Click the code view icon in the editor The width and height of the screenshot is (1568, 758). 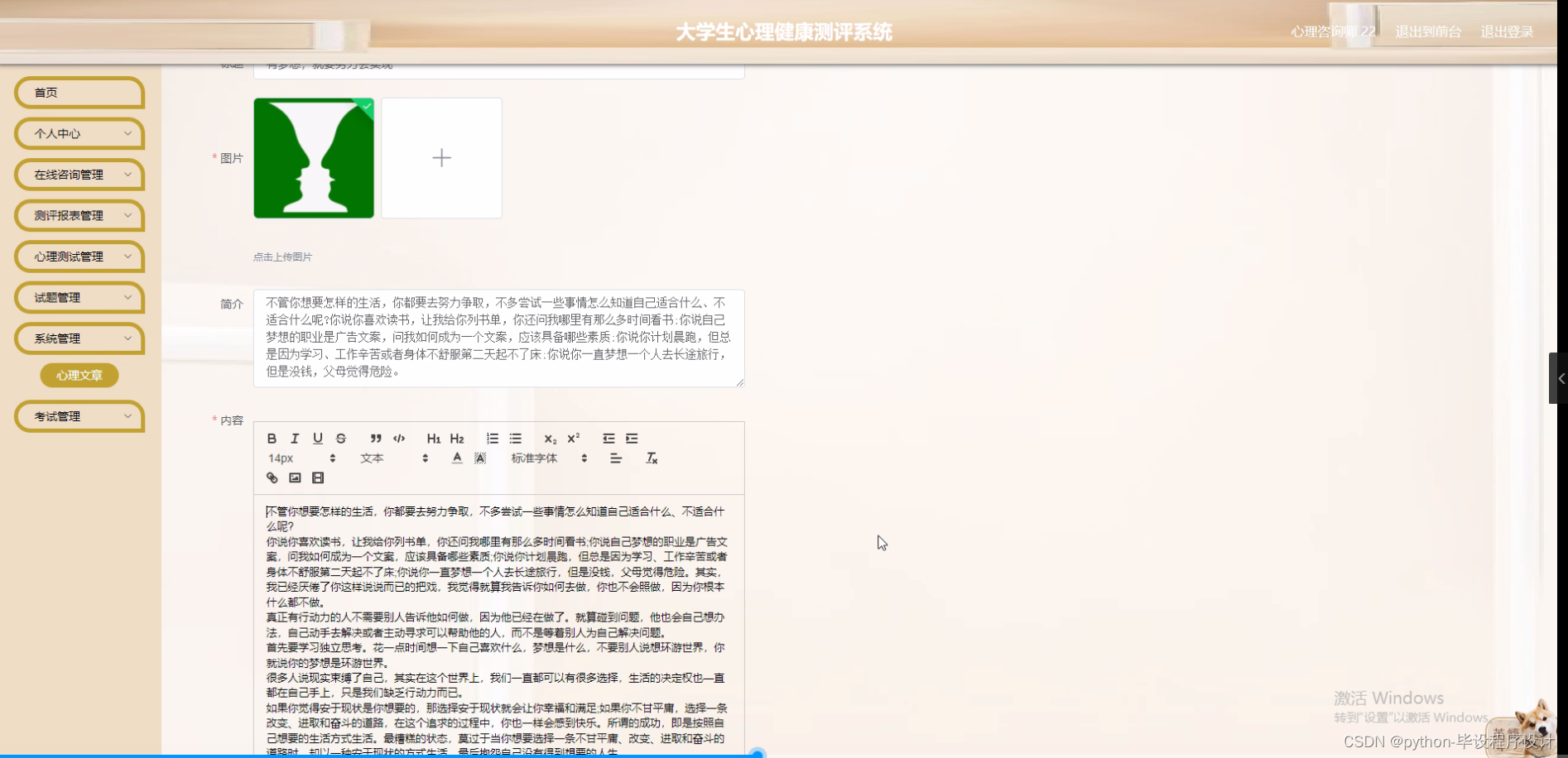(x=399, y=438)
